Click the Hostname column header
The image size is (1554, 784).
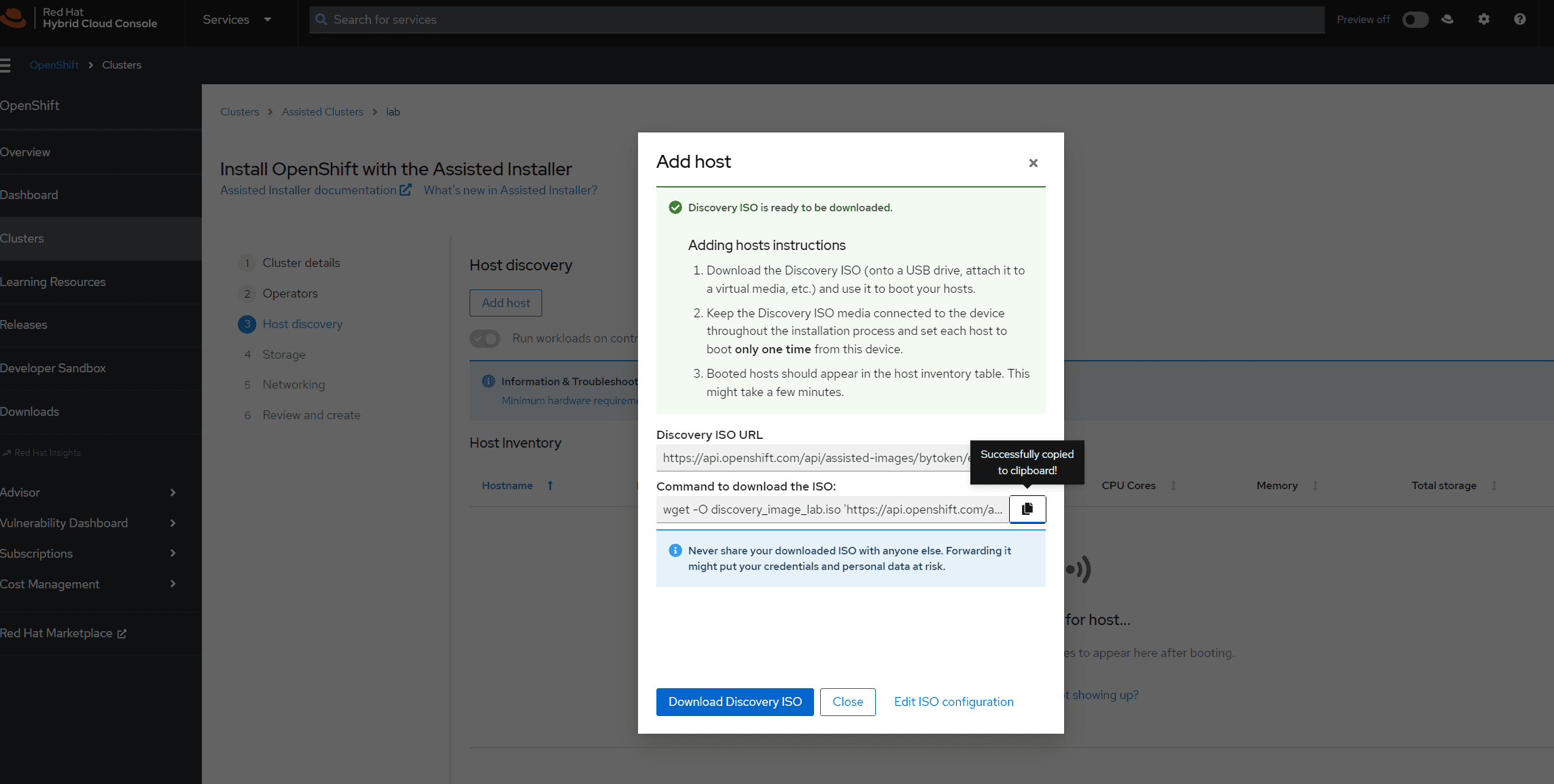(x=507, y=486)
